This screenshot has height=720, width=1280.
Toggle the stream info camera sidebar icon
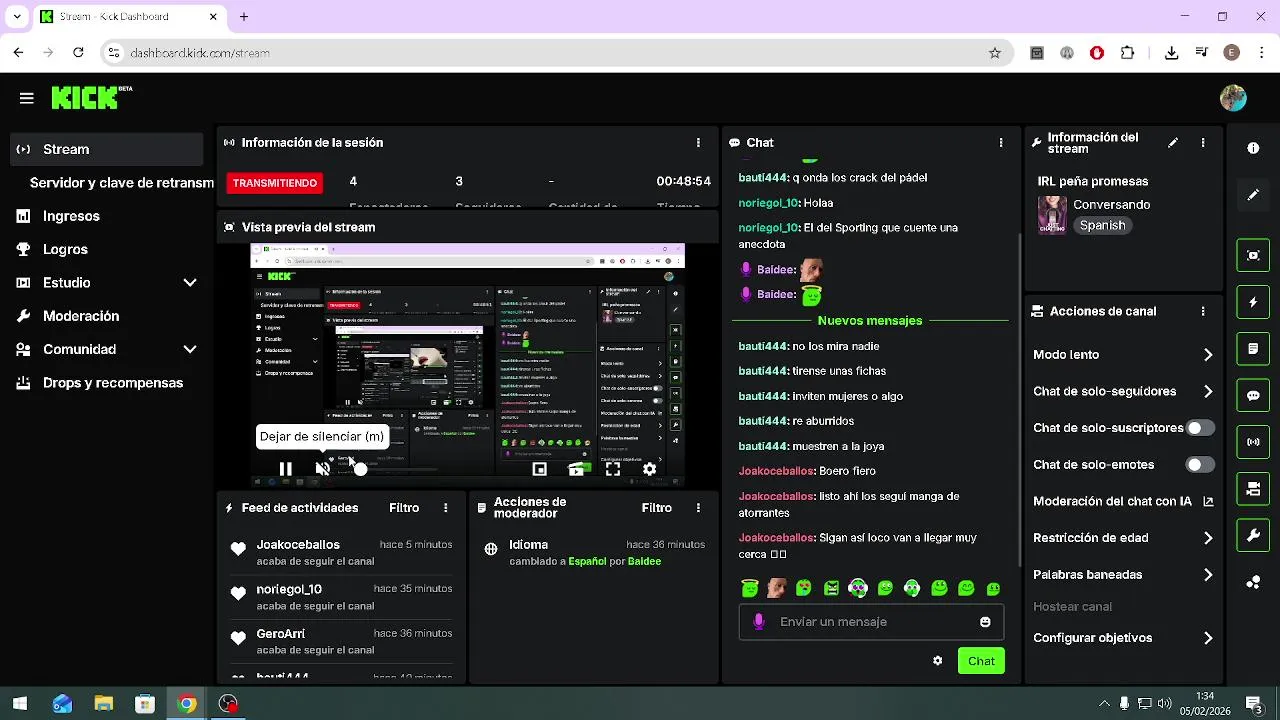1253,489
